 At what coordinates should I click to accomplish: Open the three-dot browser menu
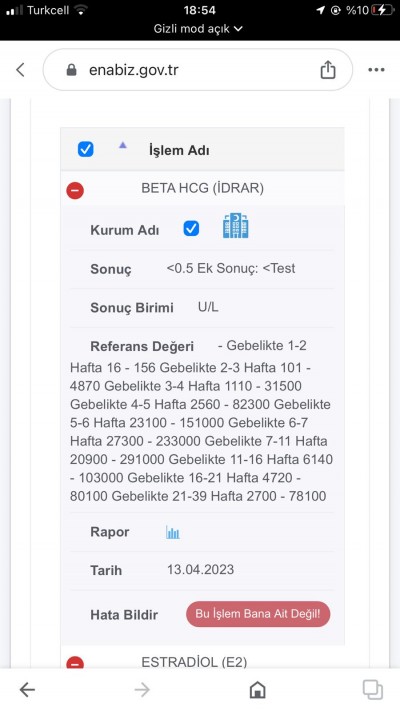376,70
